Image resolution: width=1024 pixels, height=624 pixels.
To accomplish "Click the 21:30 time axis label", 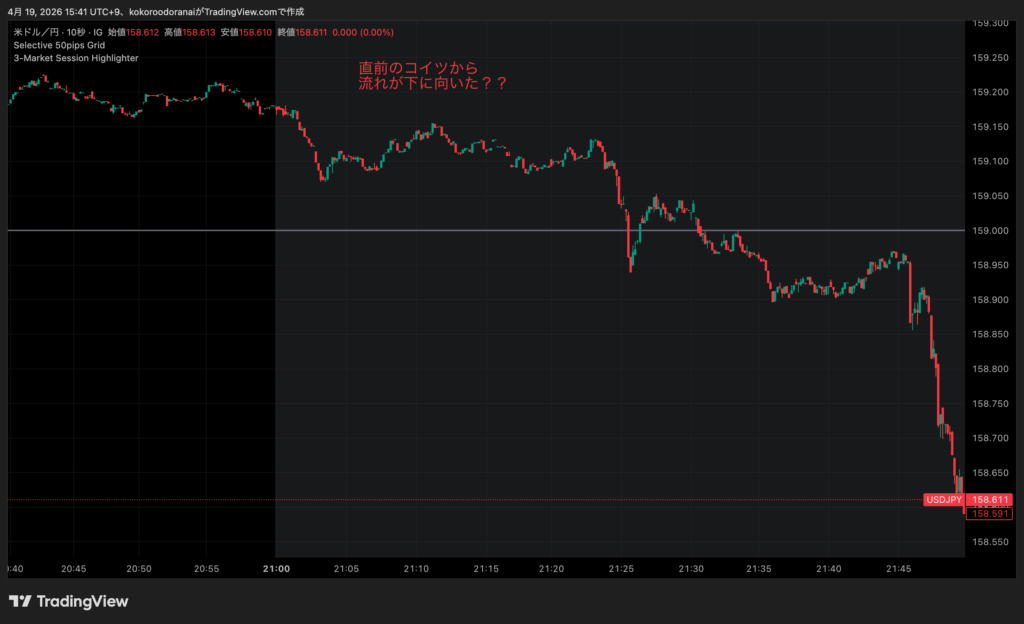I will coord(690,568).
